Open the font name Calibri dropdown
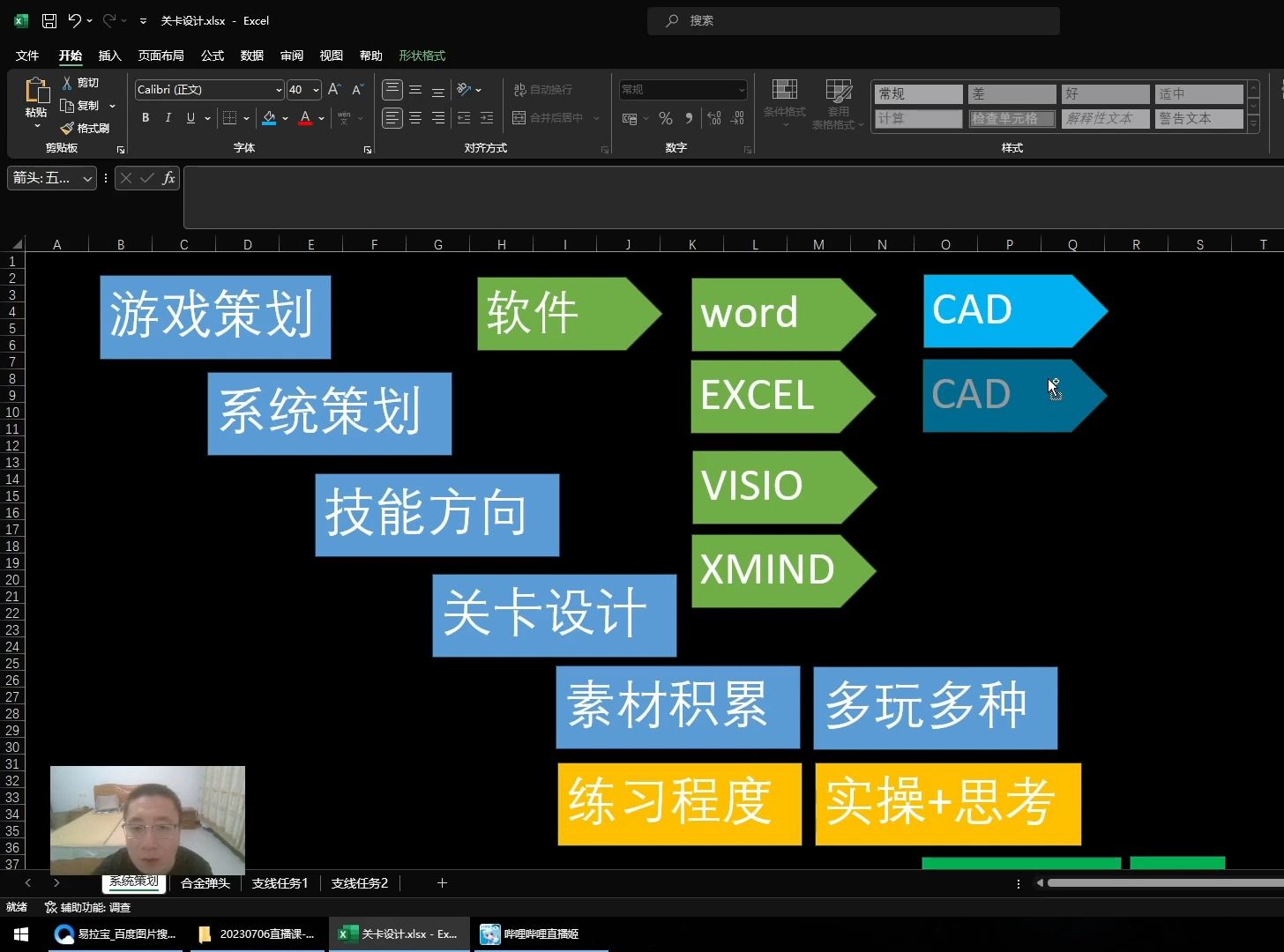Screen dimensions: 1284x952 point(279,90)
